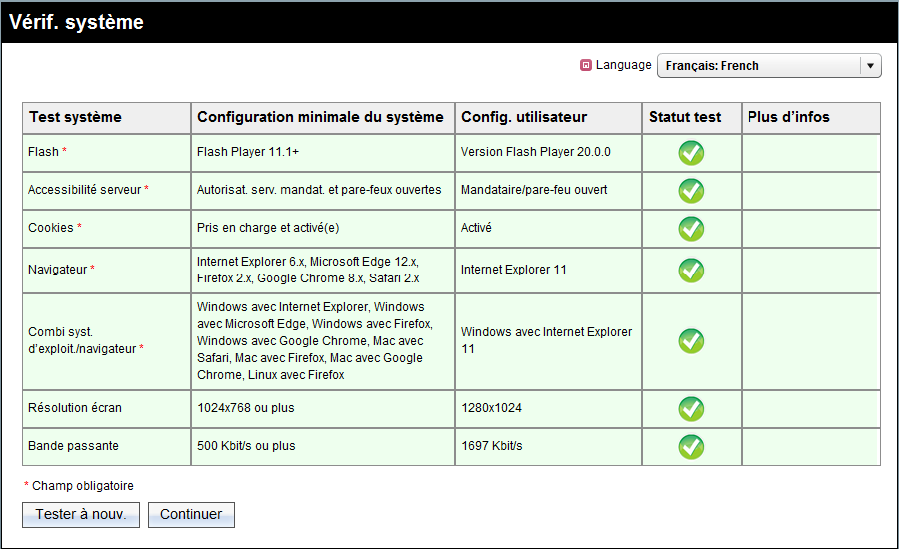Click the Windows avec Internet Explorer 11 cell

point(548,341)
